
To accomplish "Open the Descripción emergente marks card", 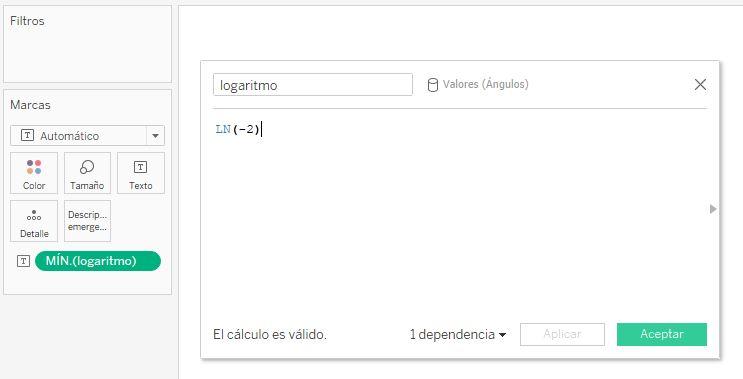I will click(x=87, y=221).
